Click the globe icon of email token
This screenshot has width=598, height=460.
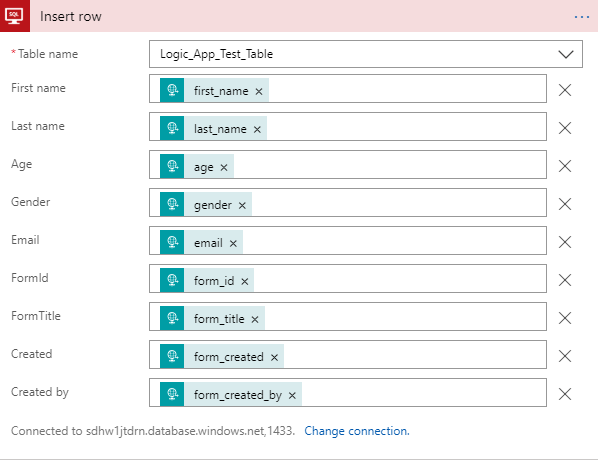[172, 242]
